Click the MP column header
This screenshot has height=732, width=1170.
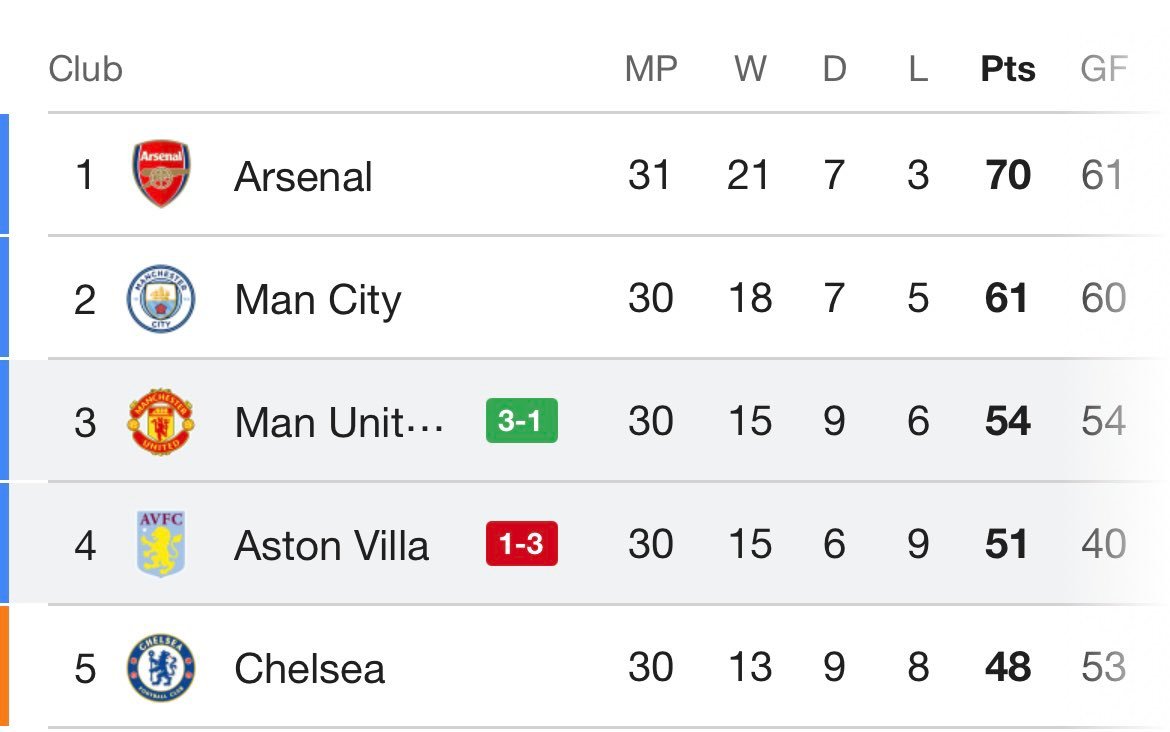650,69
